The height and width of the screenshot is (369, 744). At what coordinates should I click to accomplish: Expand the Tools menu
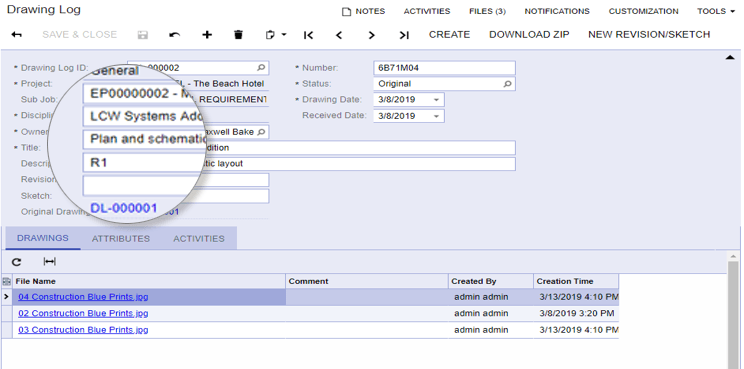[x=716, y=11]
